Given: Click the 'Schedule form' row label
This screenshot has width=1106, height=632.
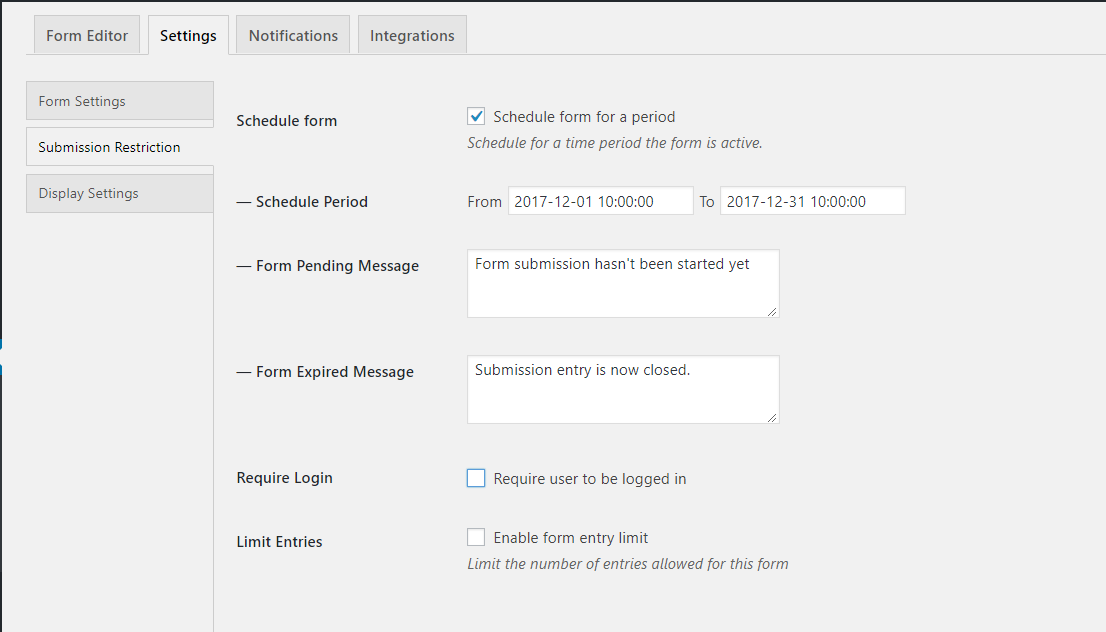Looking at the screenshot, I should point(286,121).
